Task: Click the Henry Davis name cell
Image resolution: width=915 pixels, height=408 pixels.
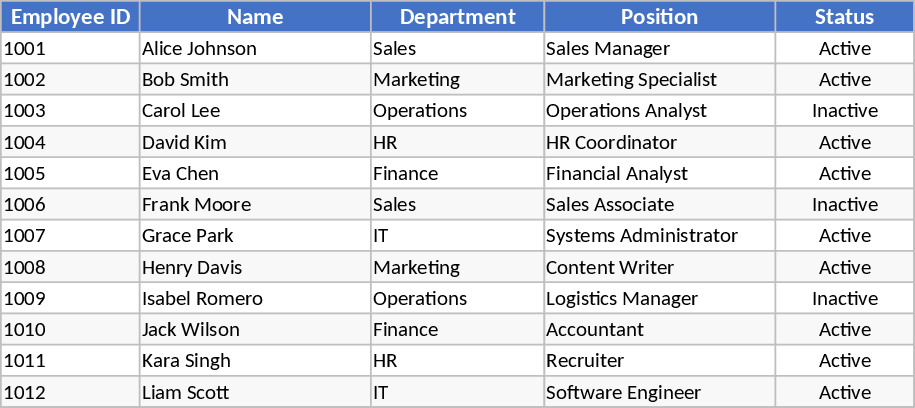Action: click(192, 267)
